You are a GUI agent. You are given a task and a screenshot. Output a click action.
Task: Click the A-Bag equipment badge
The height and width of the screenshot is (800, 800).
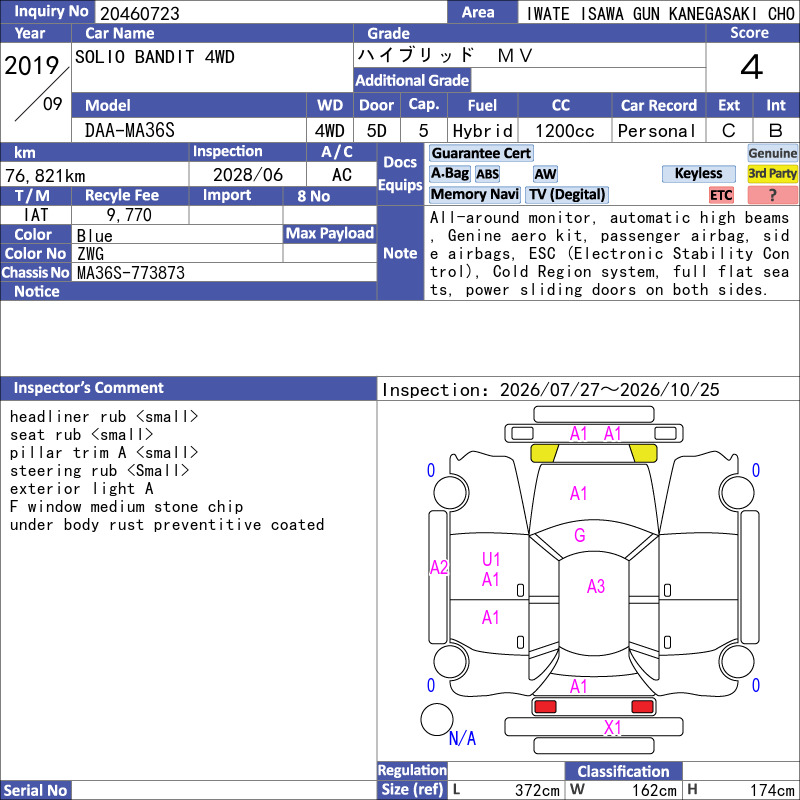point(449,173)
